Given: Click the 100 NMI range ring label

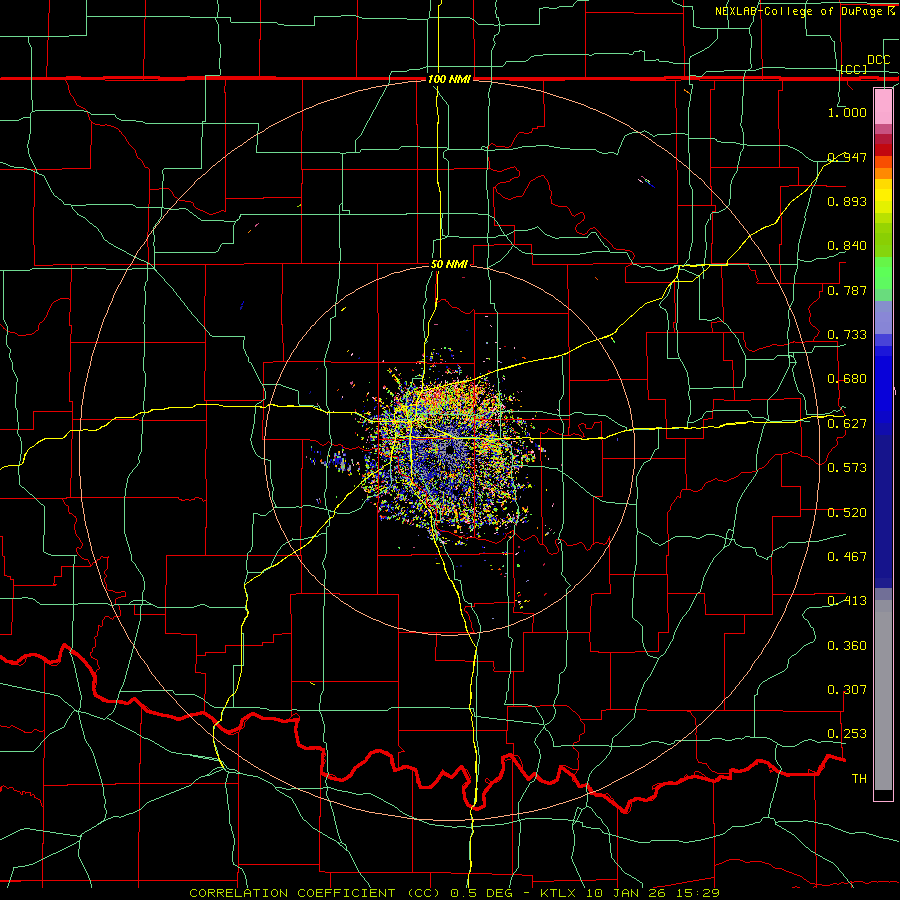Looking at the screenshot, I should (x=449, y=79).
